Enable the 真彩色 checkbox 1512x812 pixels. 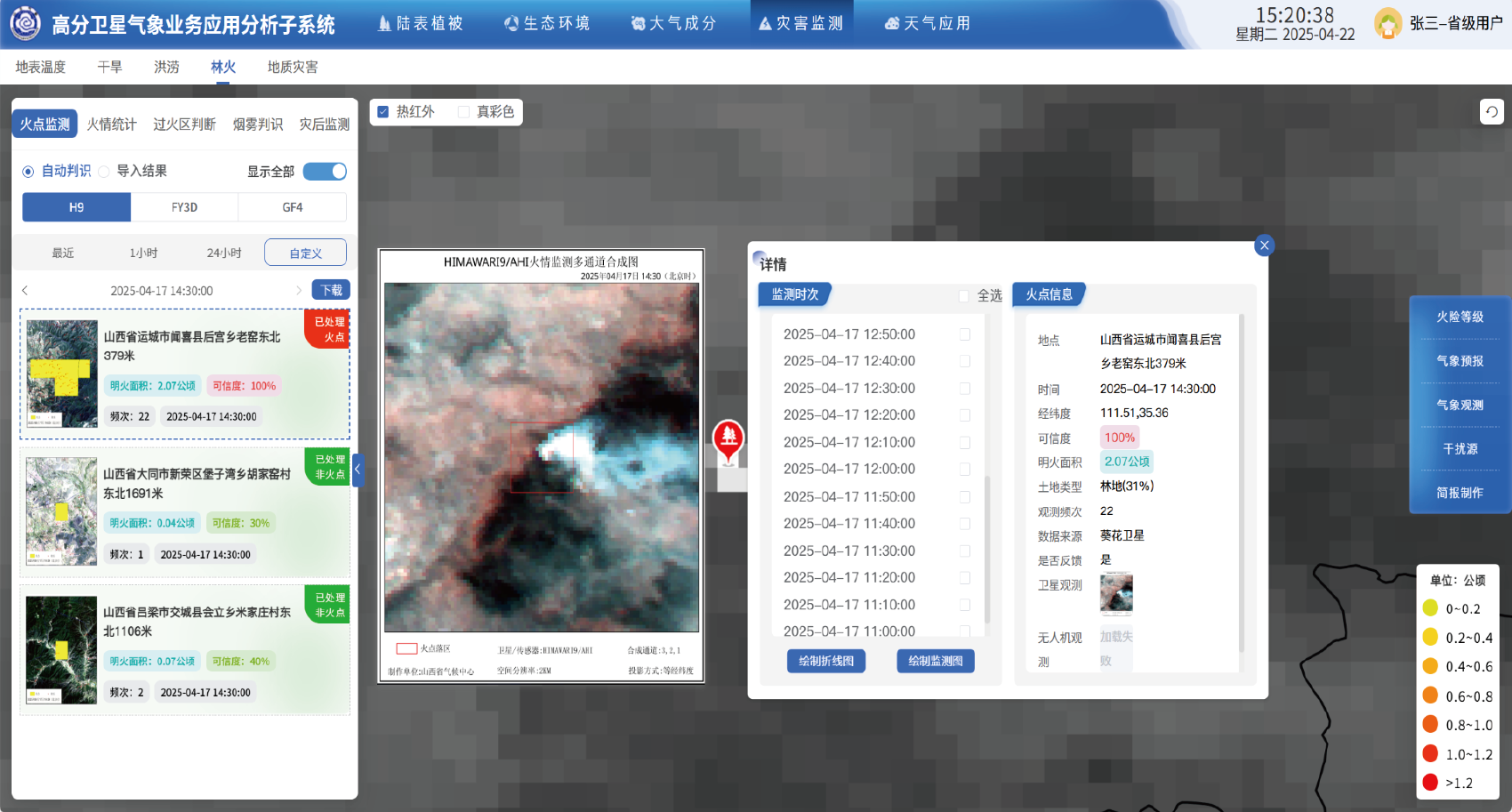click(x=463, y=112)
